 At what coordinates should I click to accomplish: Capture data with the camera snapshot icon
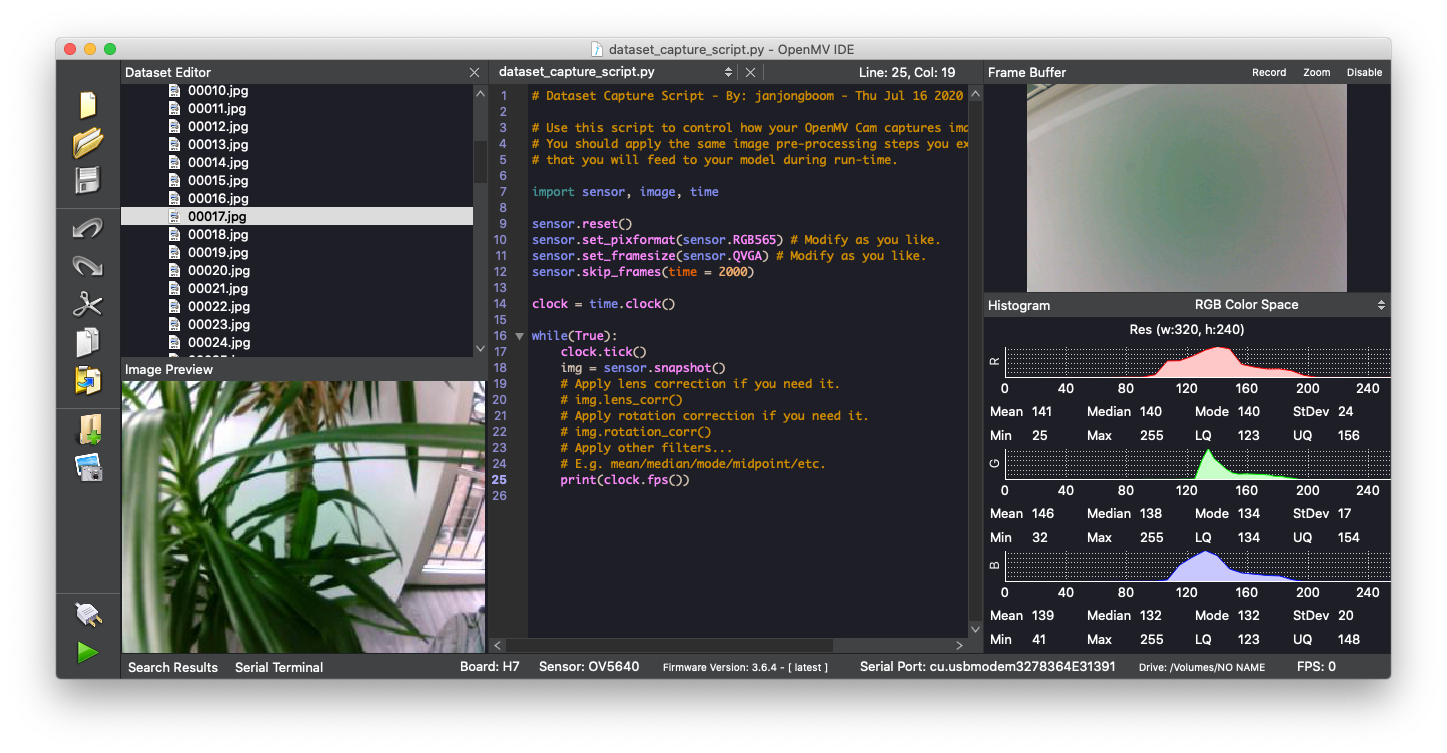click(x=88, y=467)
